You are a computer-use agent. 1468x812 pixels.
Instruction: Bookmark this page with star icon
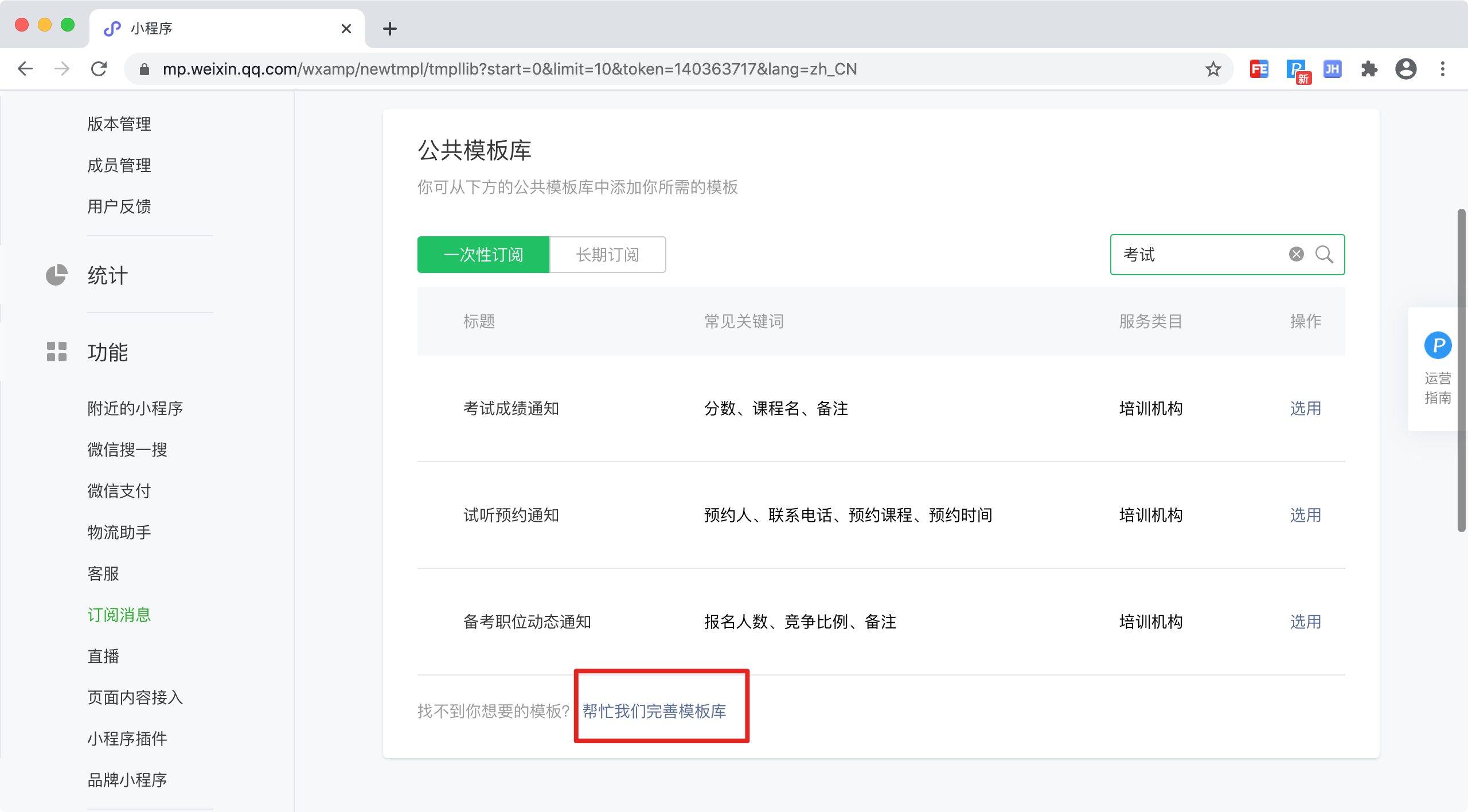click(x=1213, y=69)
